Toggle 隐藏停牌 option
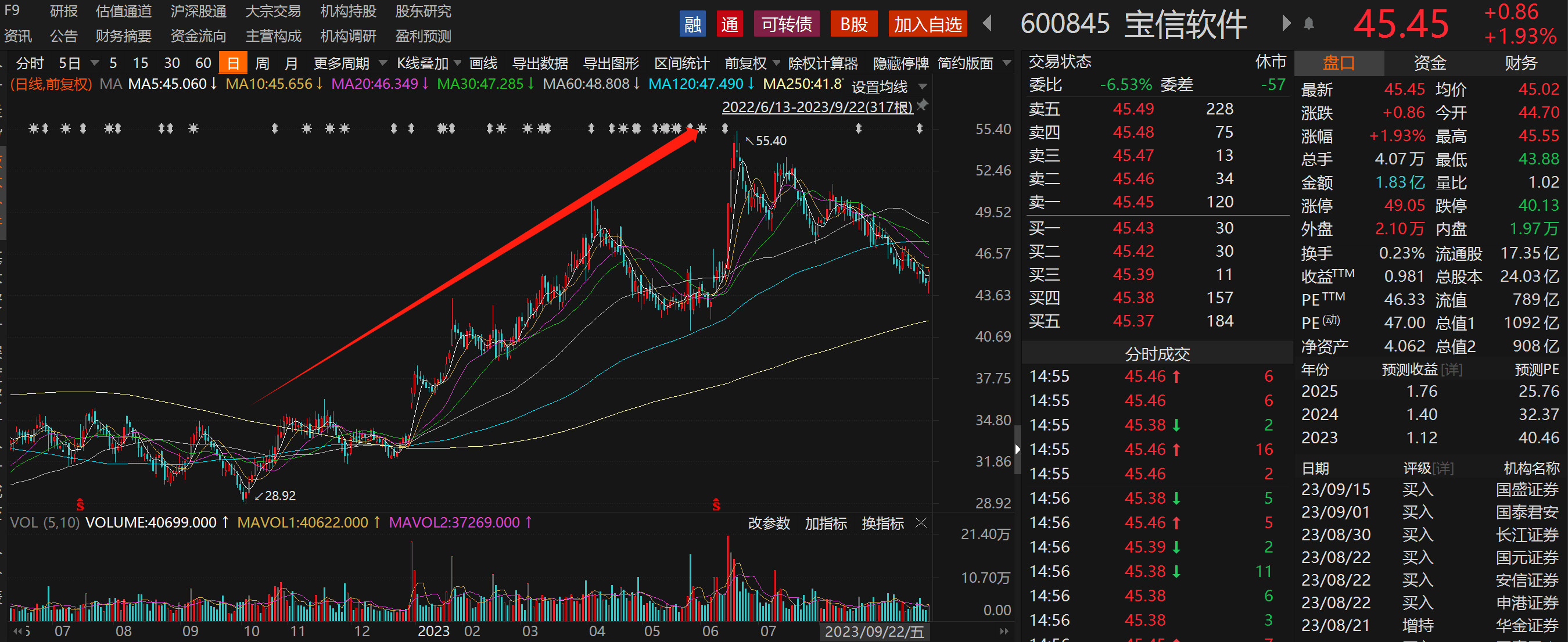 (x=900, y=63)
